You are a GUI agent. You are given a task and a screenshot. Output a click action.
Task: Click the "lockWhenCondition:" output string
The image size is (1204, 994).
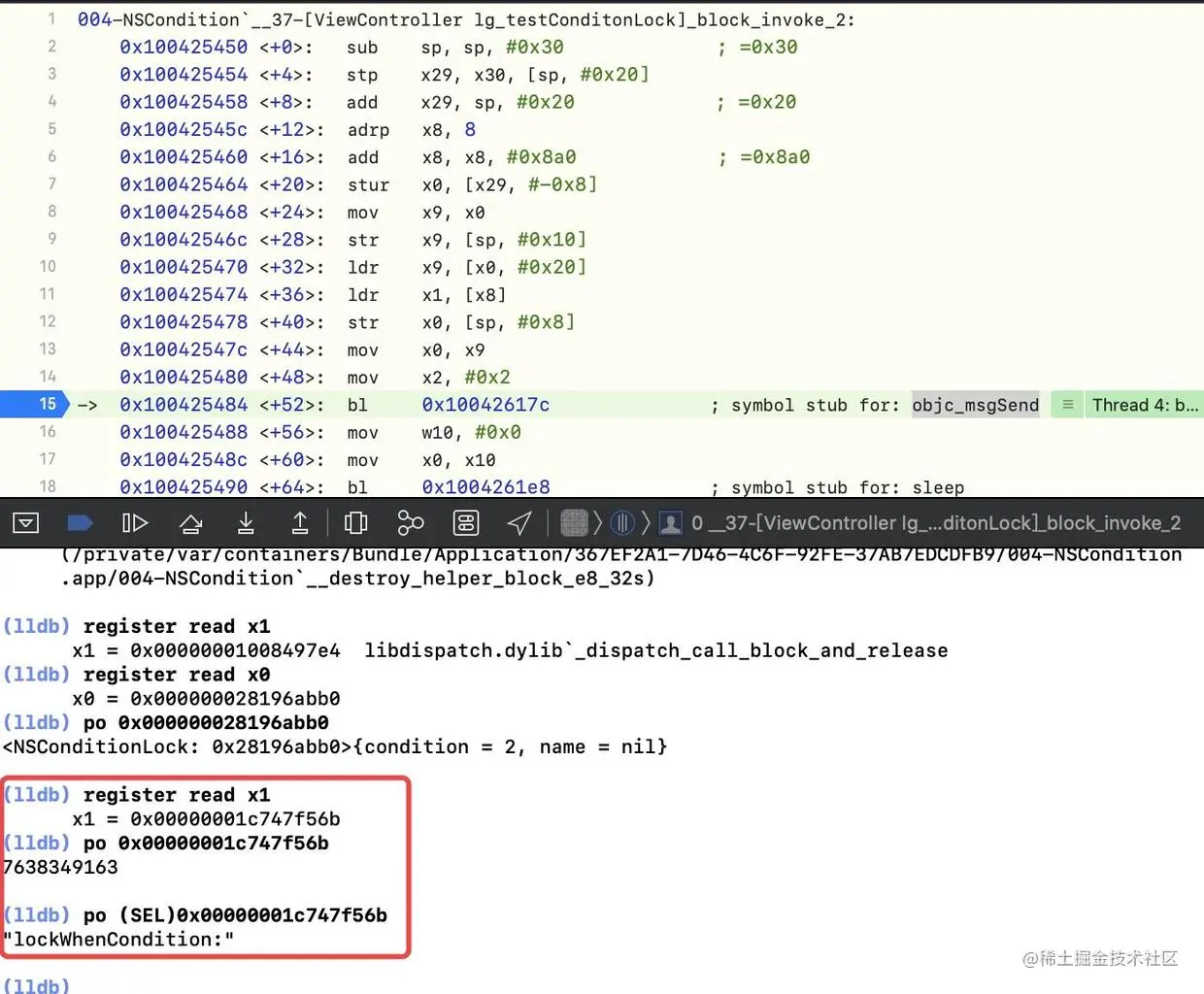point(118,939)
